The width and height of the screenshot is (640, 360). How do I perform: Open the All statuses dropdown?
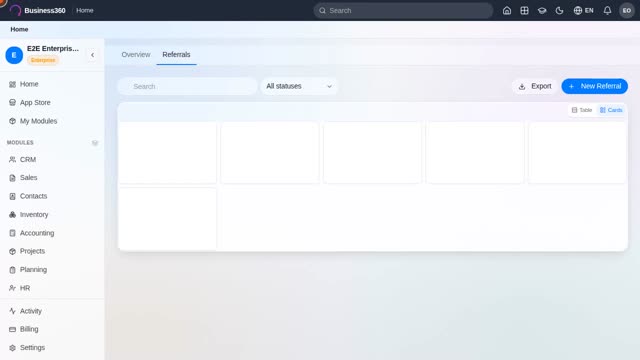pyautogui.click(x=299, y=86)
